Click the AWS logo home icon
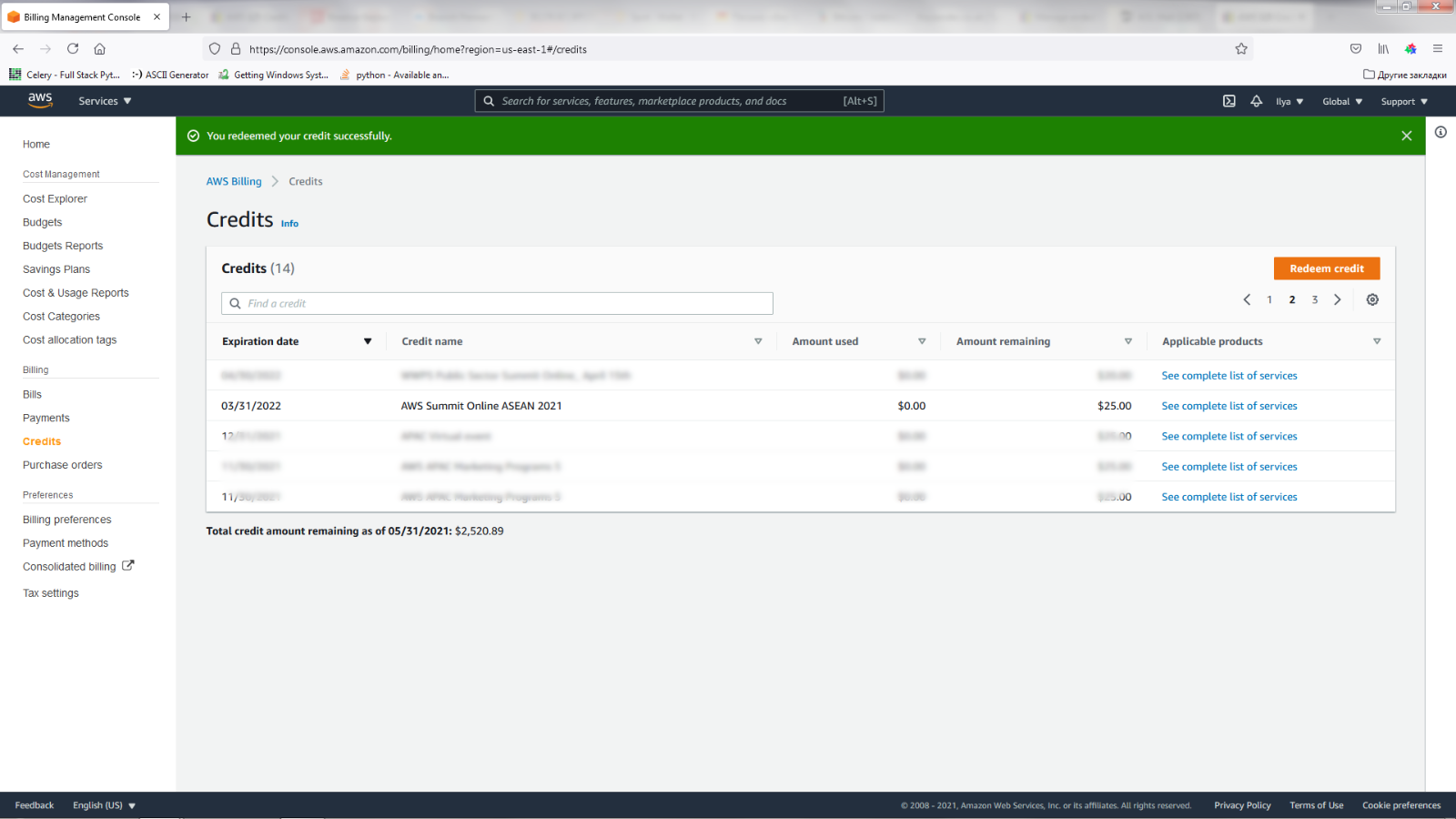 tap(40, 100)
